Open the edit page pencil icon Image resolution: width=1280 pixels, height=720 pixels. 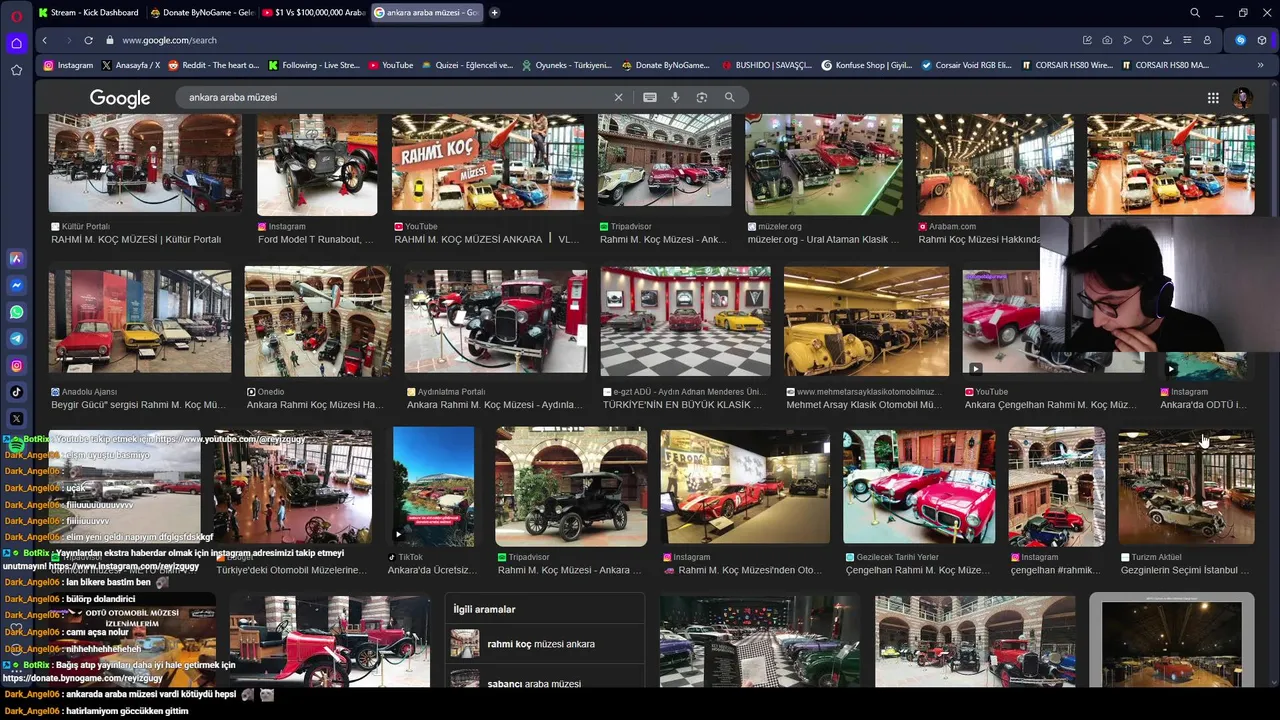pos(1087,40)
